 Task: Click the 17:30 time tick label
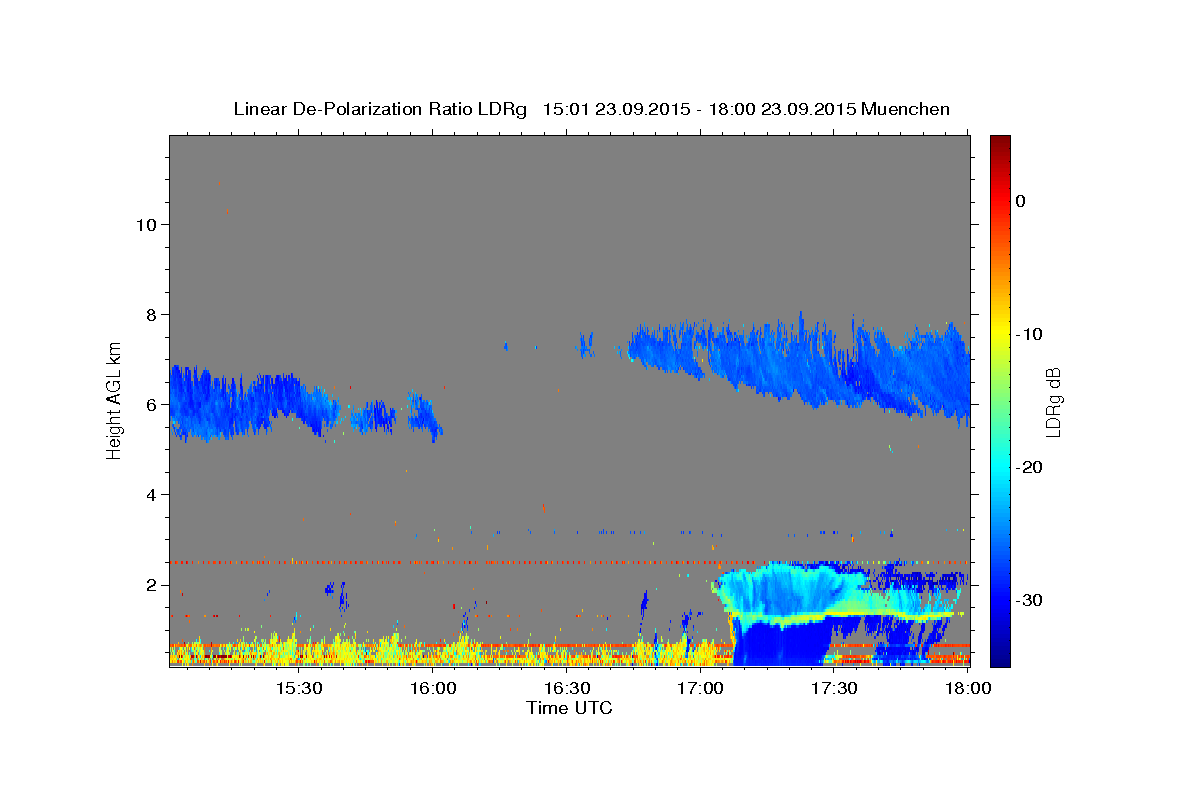click(834, 689)
